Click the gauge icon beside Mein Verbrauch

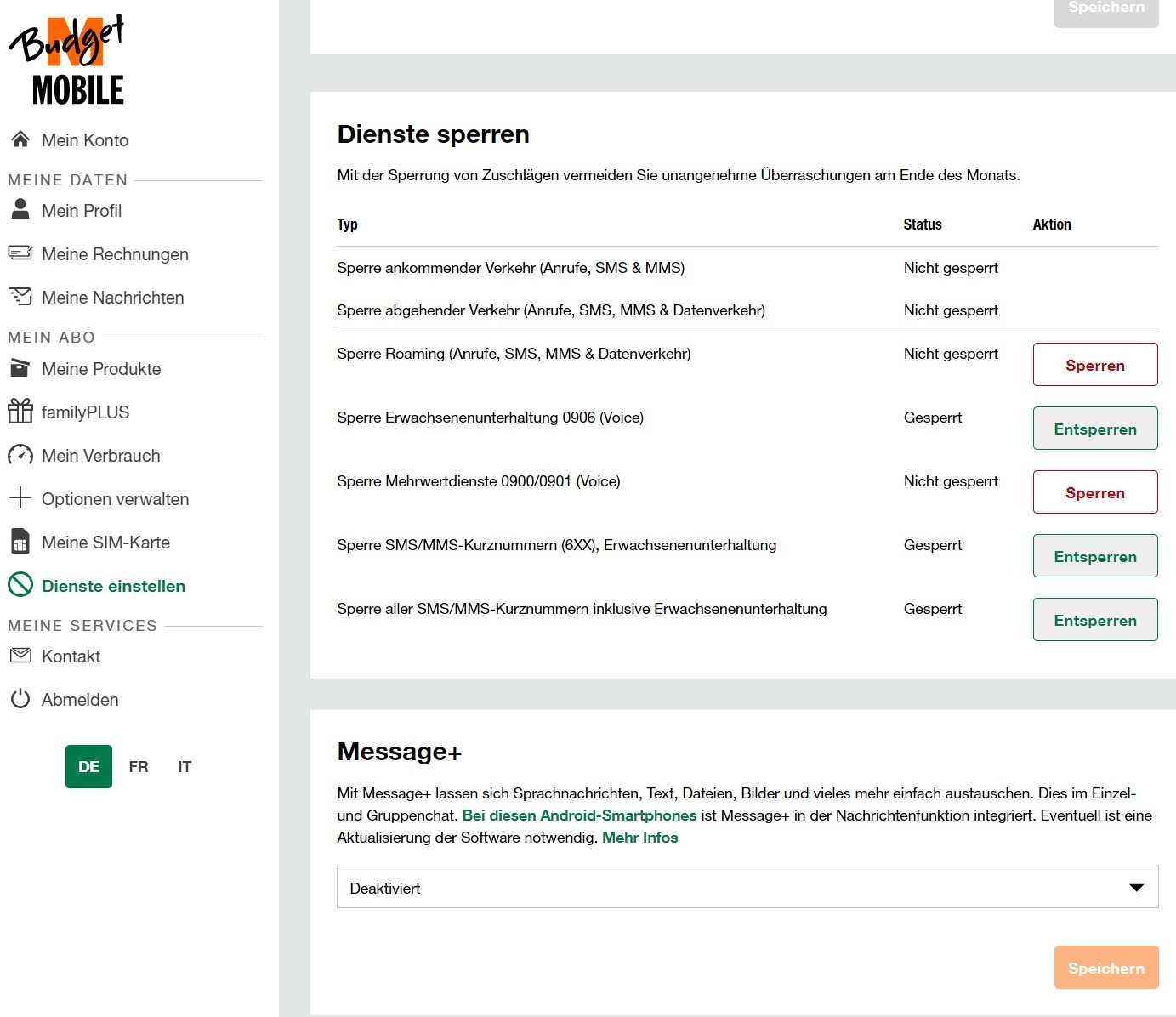[20, 455]
